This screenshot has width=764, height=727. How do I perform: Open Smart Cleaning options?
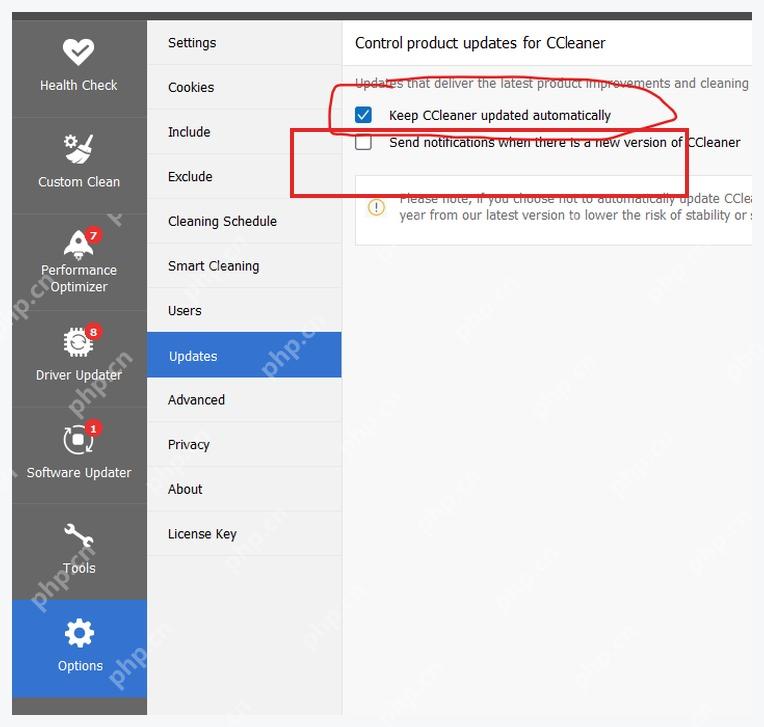click(244, 266)
